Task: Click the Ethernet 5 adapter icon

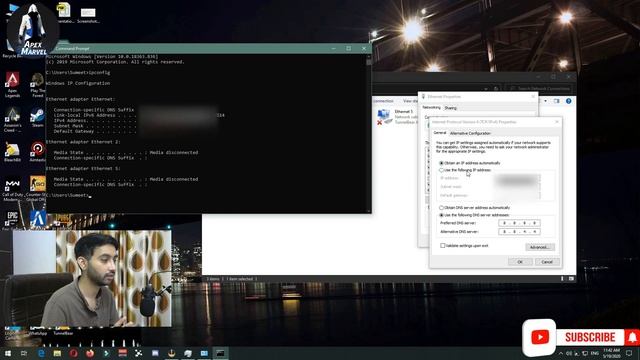Action: point(384,116)
